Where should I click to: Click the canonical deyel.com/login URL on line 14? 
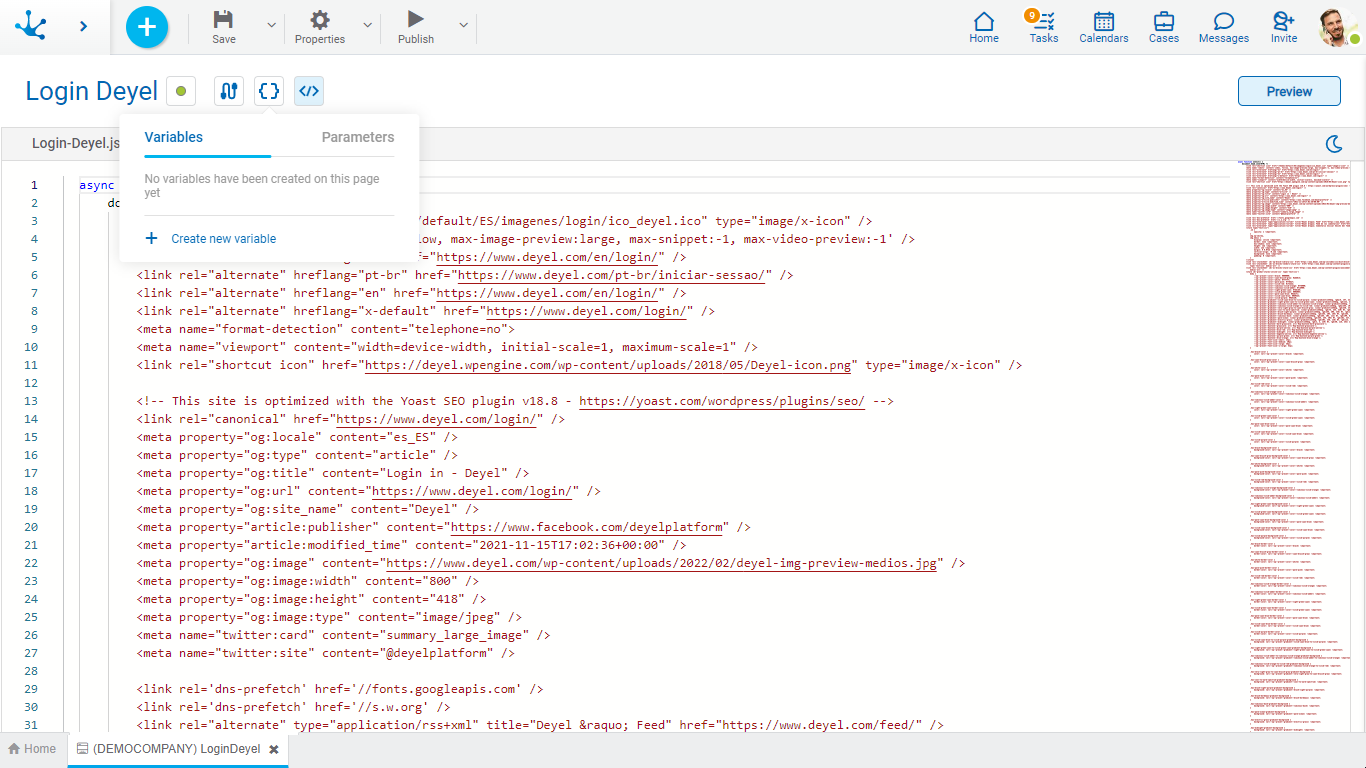438,419
